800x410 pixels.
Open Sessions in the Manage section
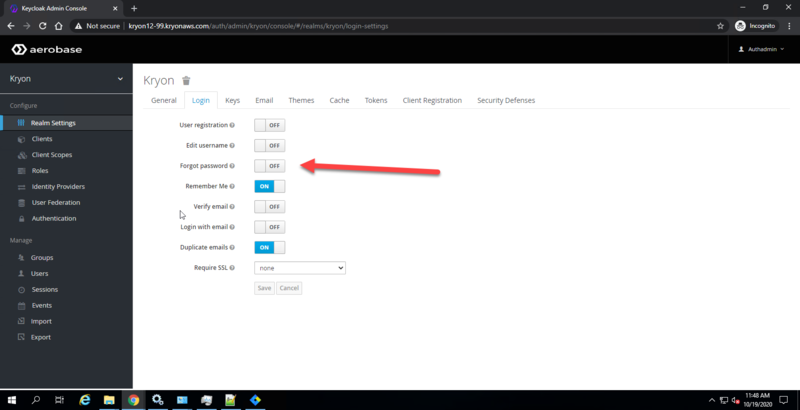(x=44, y=289)
